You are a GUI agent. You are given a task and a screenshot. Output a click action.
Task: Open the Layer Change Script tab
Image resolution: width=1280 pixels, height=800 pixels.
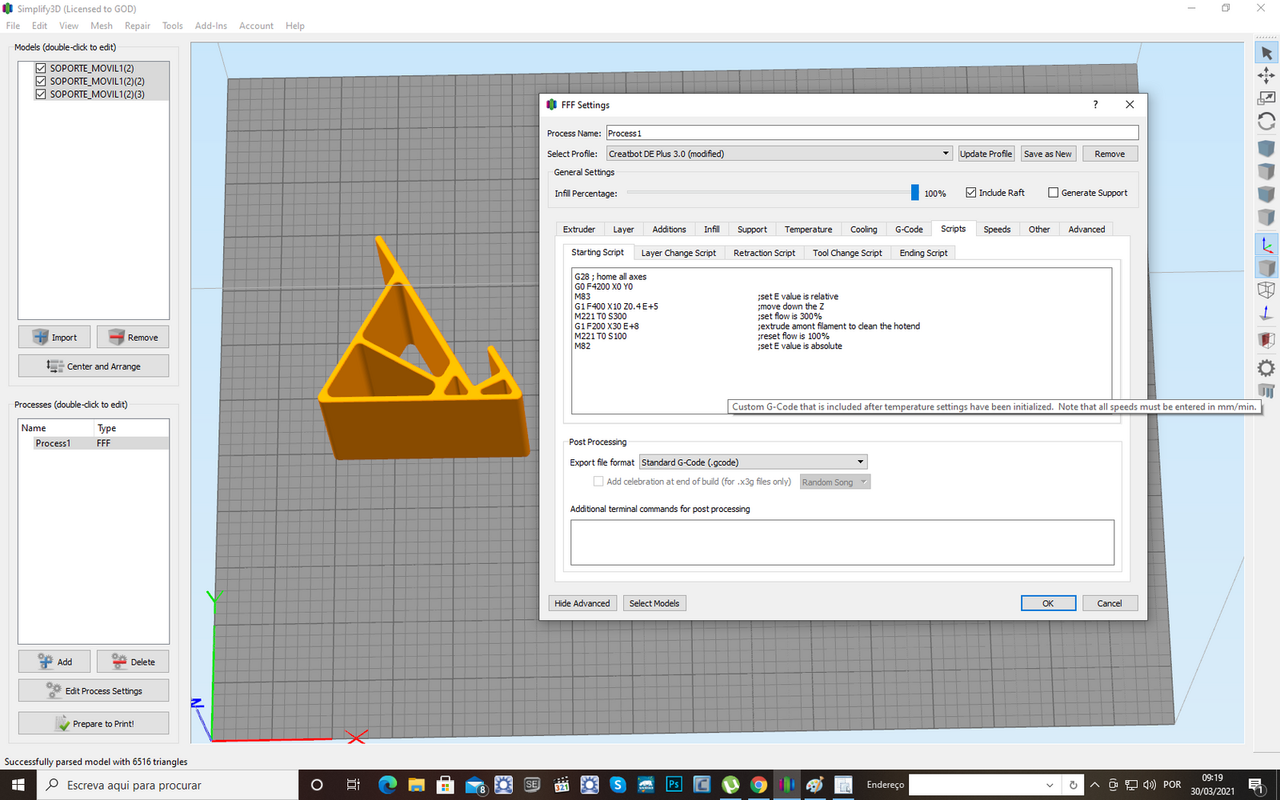tap(678, 253)
